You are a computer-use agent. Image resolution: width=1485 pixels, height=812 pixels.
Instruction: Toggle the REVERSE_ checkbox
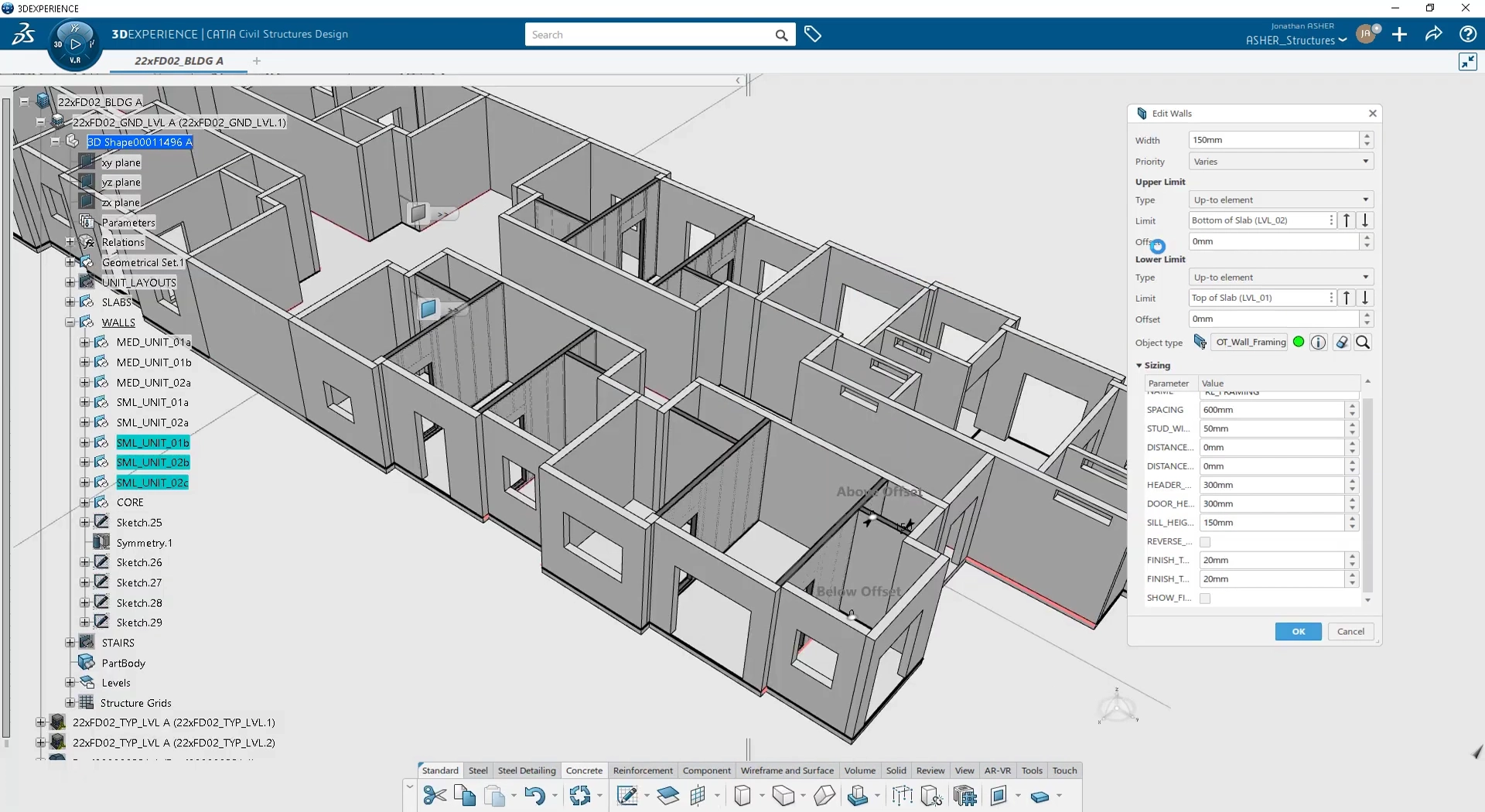(1205, 542)
